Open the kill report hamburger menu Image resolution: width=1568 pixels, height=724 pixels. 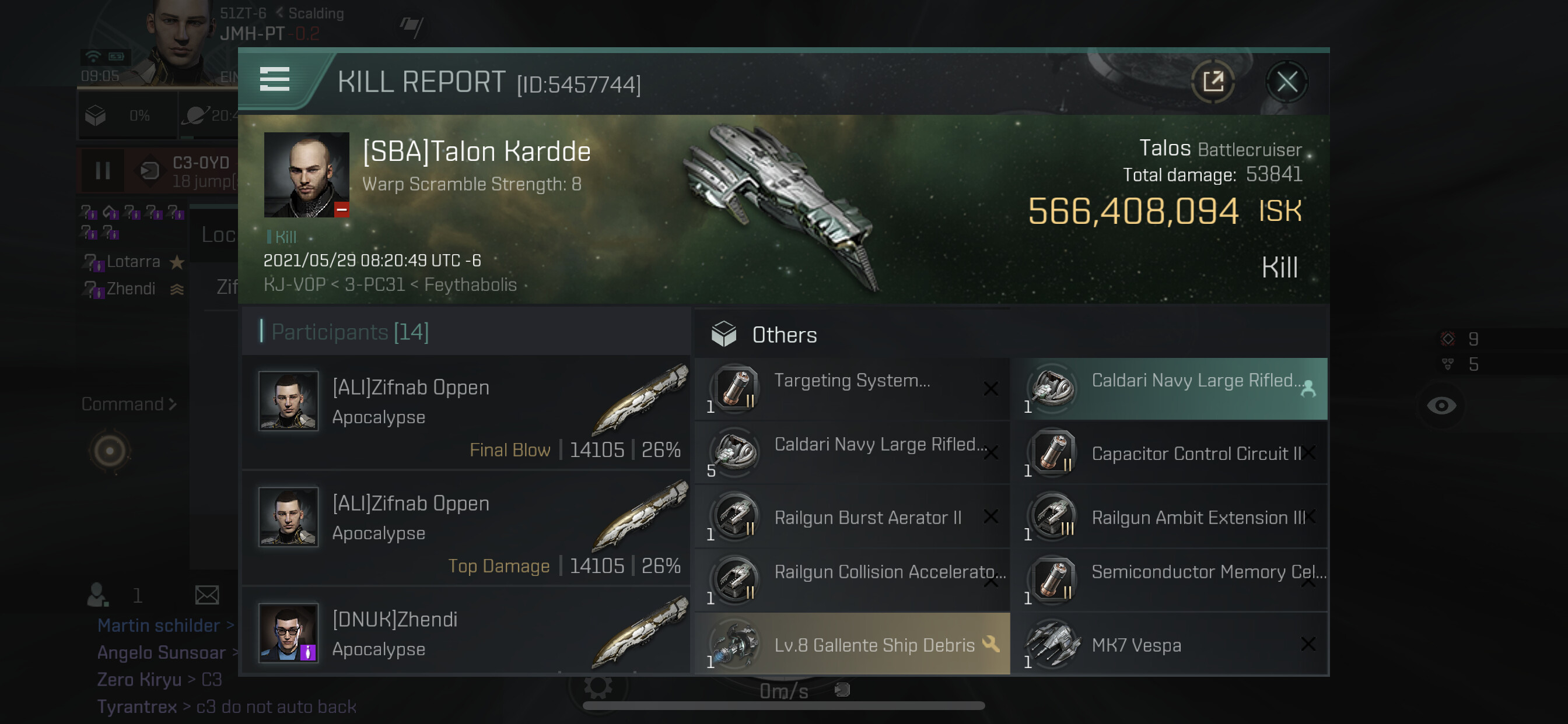pos(275,80)
